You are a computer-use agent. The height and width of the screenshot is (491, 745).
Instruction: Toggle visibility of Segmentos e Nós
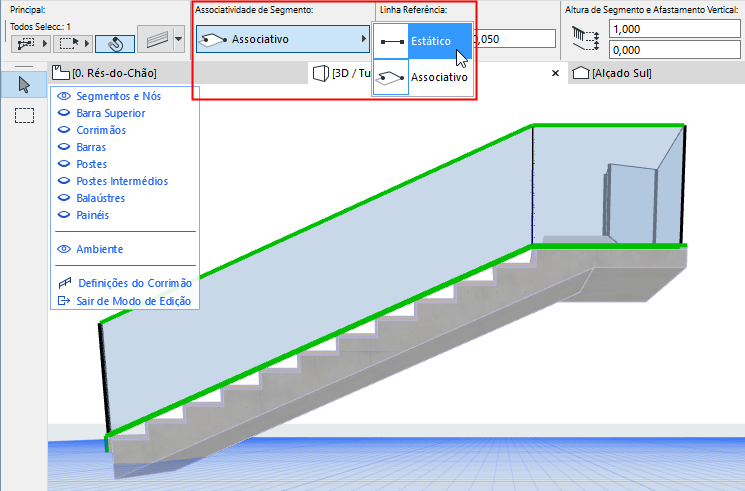pyautogui.click(x=64, y=96)
